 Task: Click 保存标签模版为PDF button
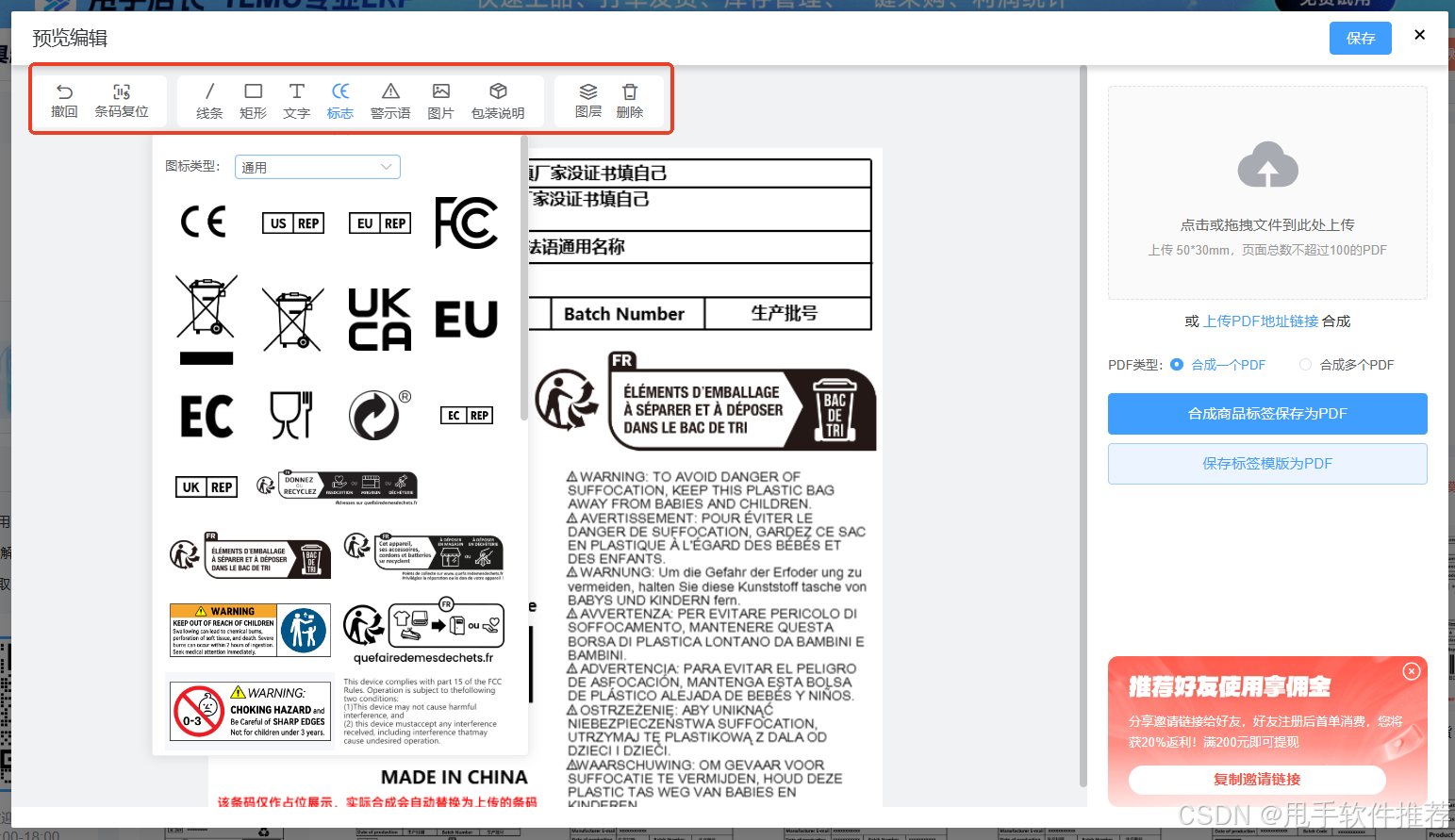click(x=1267, y=464)
